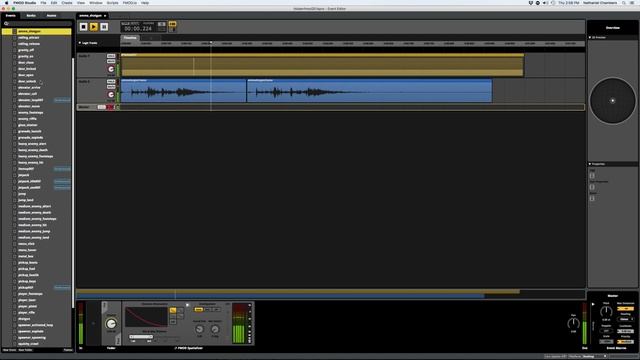Solo the Audio 1 track

coord(111,56)
